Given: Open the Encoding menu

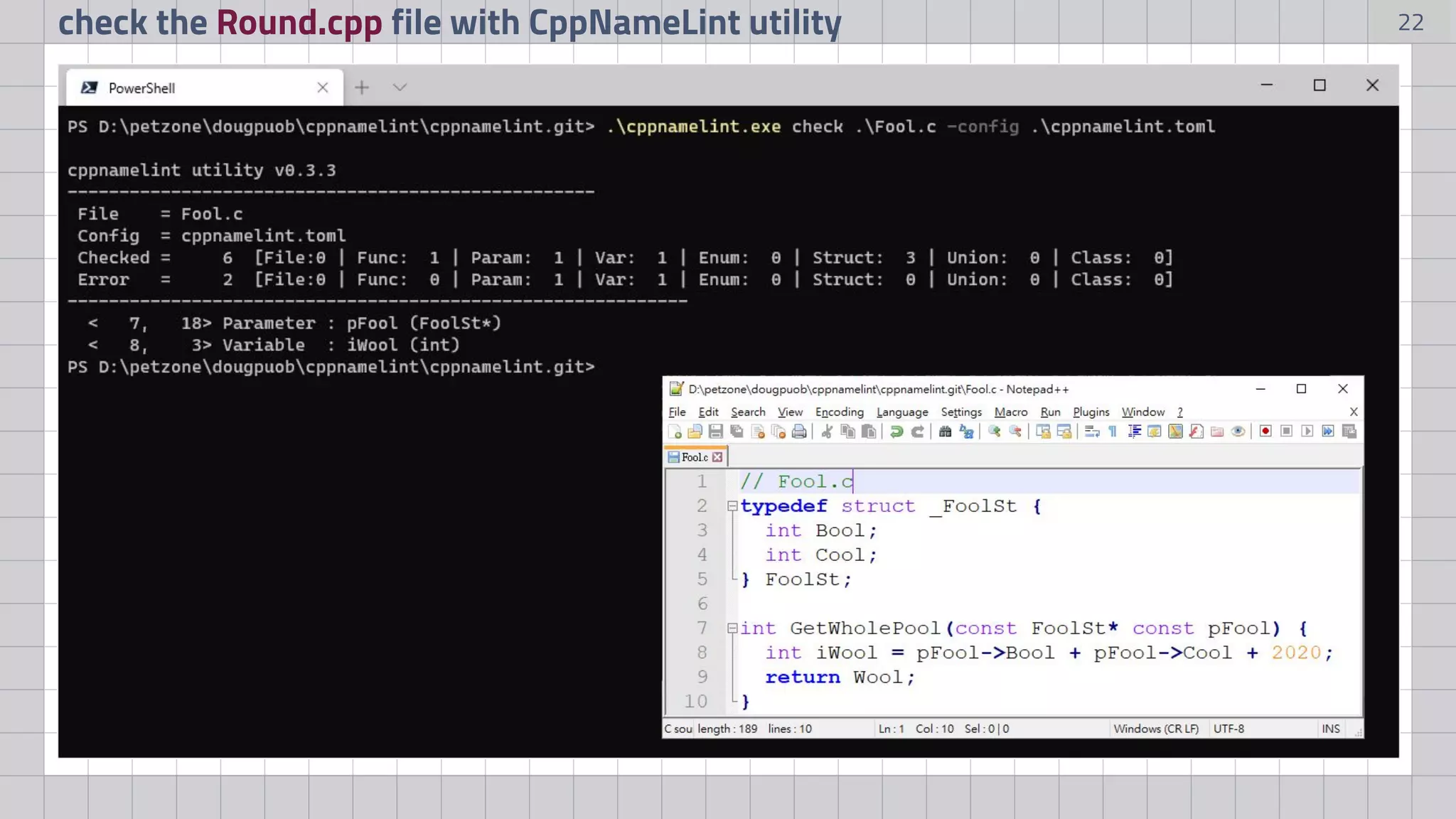Looking at the screenshot, I should click(x=839, y=412).
